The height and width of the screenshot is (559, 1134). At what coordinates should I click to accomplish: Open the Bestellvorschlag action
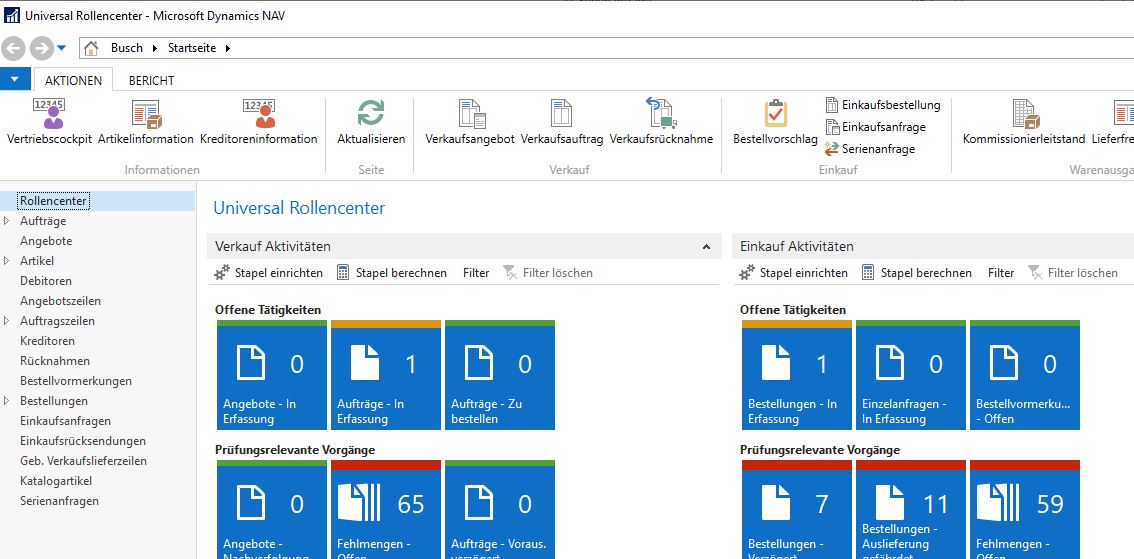click(x=775, y=123)
